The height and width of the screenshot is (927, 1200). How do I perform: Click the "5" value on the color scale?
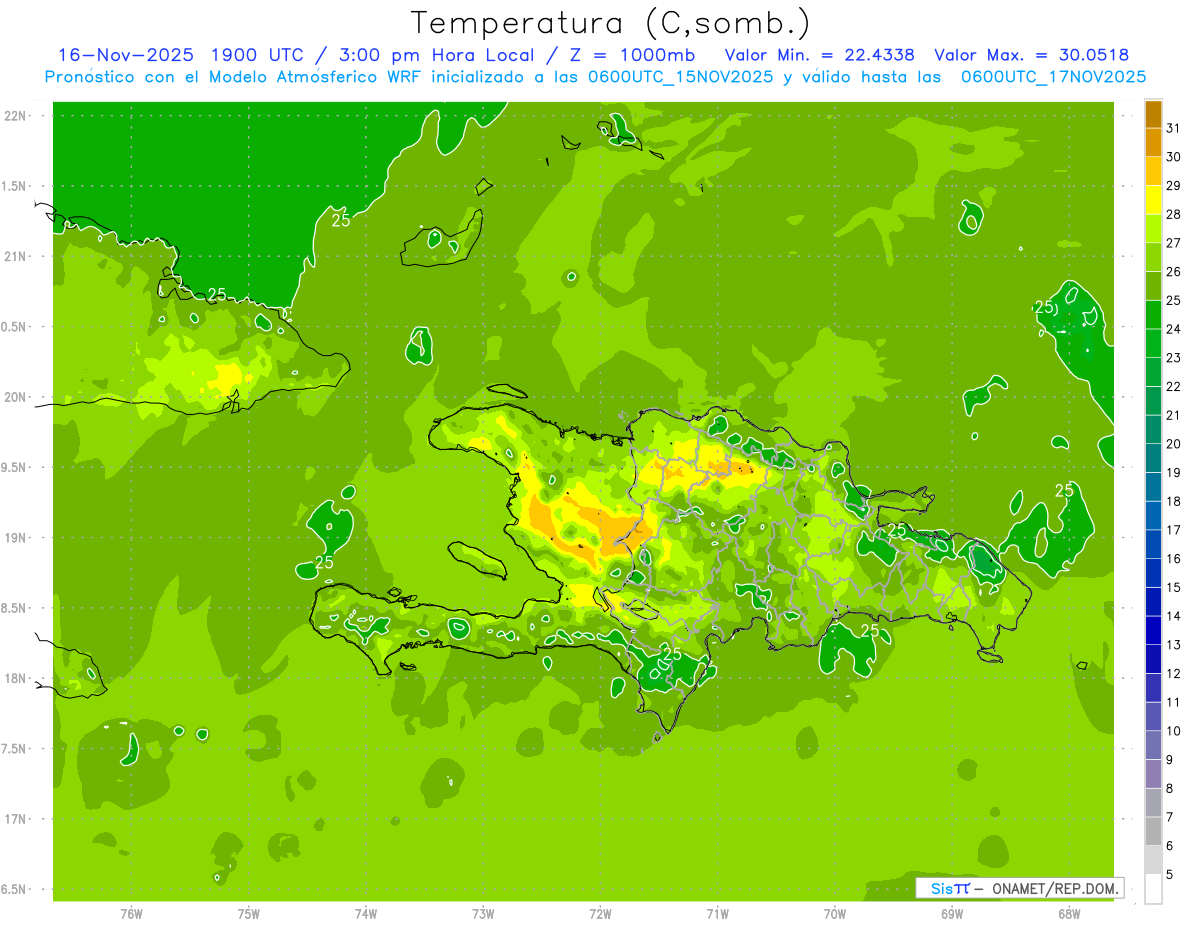click(x=1170, y=875)
